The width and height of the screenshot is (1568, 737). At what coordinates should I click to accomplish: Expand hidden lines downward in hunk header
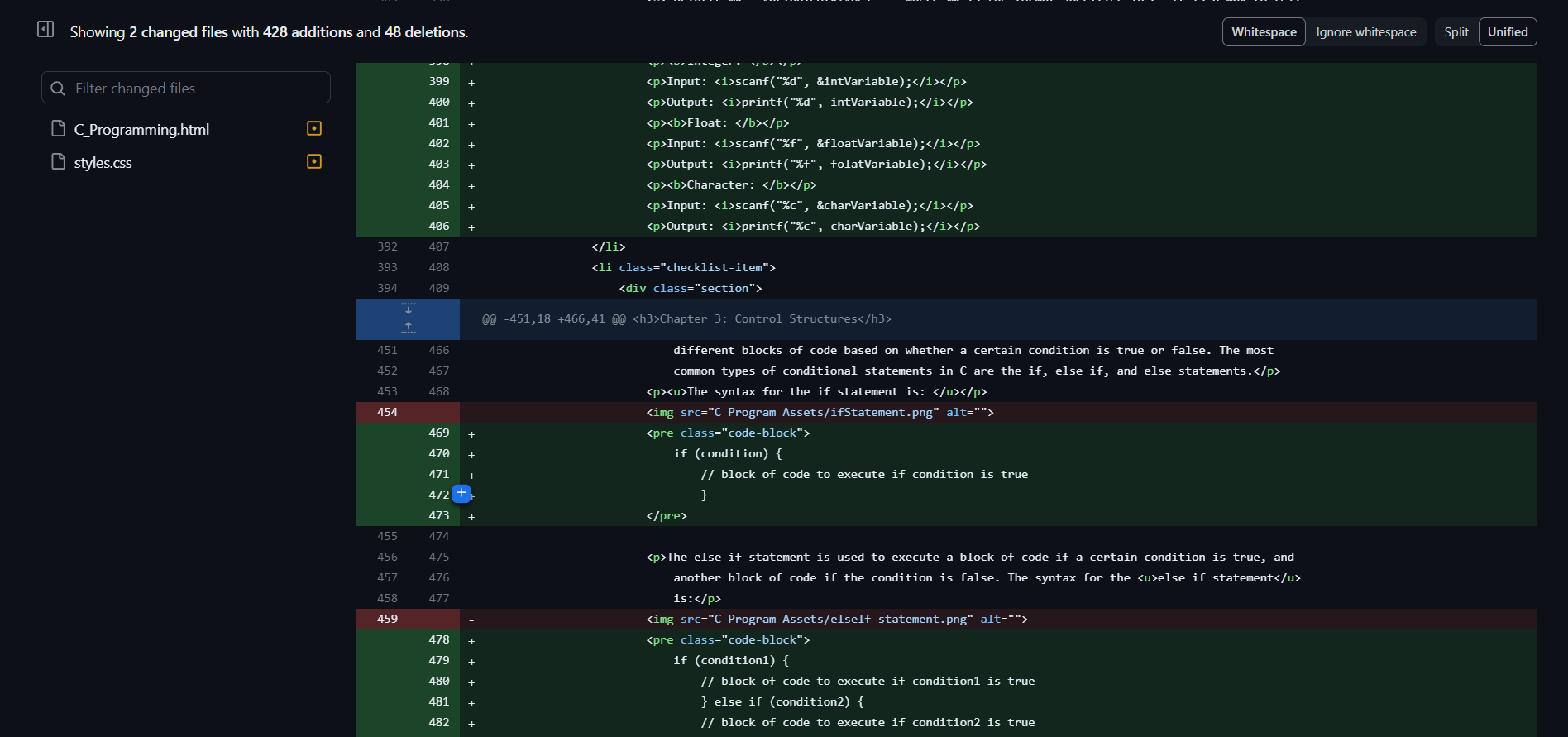coord(409,309)
